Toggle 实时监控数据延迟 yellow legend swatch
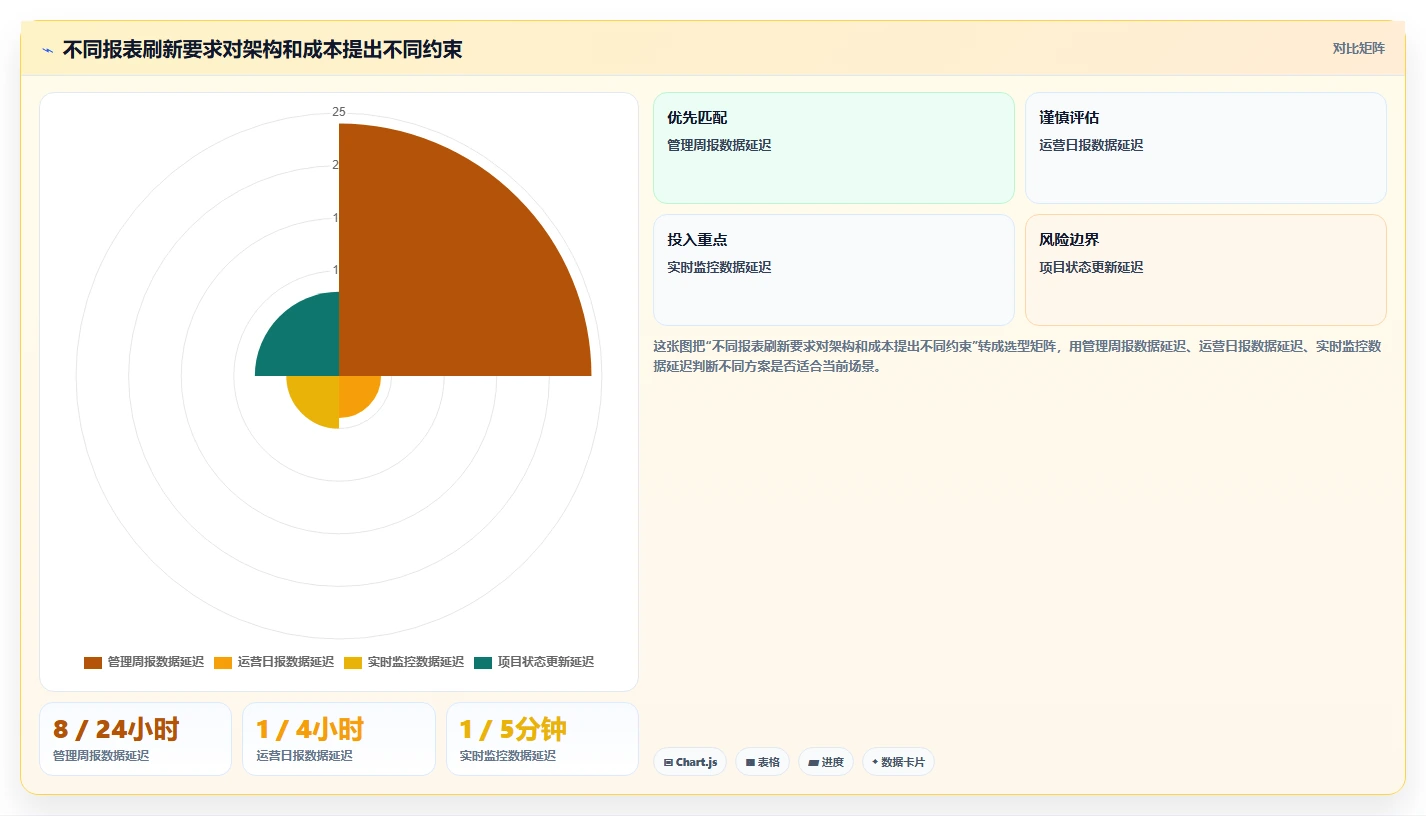This screenshot has height=816, width=1426. (353, 663)
